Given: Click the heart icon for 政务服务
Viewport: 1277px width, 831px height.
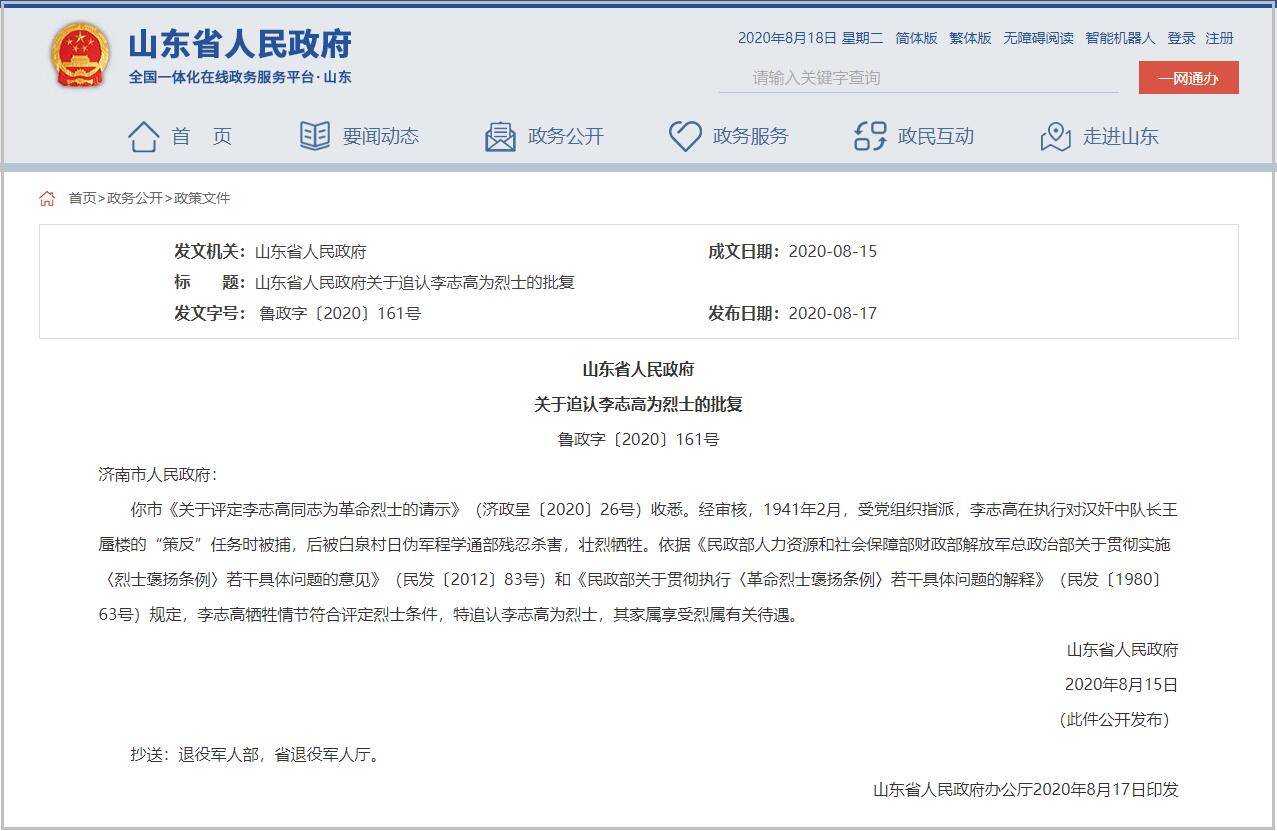Looking at the screenshot, I should pyautogui.click(x=685, y=137).
